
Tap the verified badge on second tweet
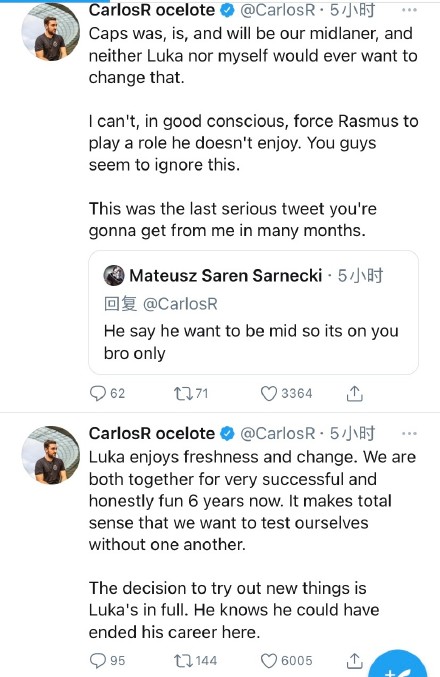pos(227,433)
